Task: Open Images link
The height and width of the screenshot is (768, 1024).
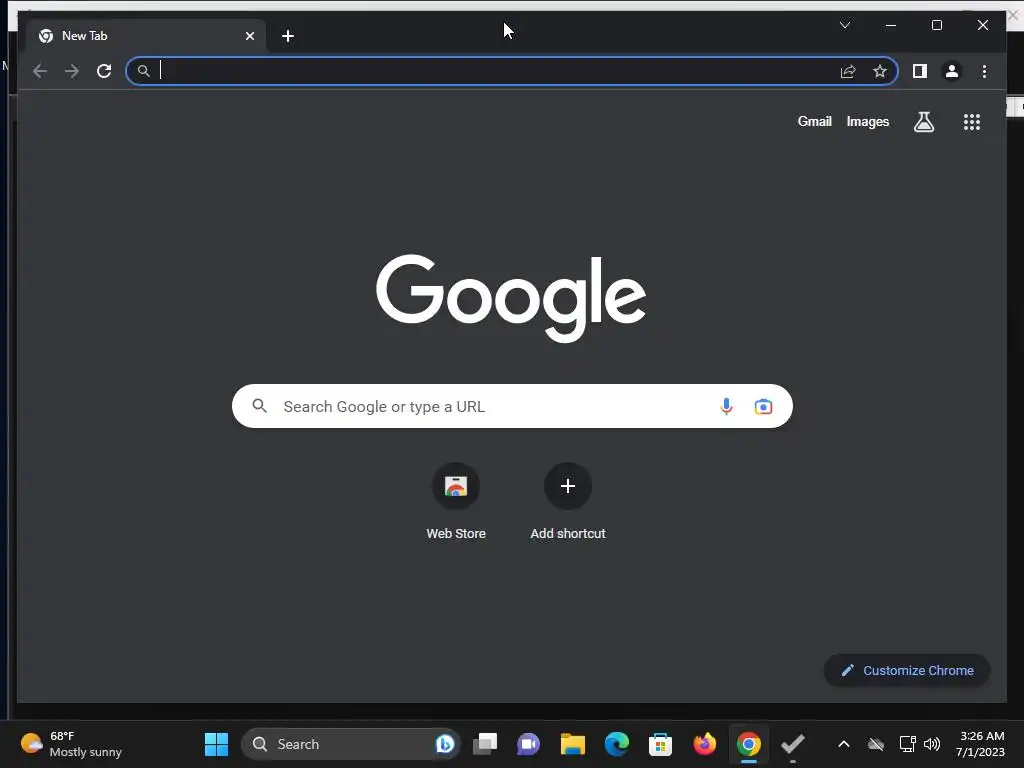Action: [x=867, y=121]
